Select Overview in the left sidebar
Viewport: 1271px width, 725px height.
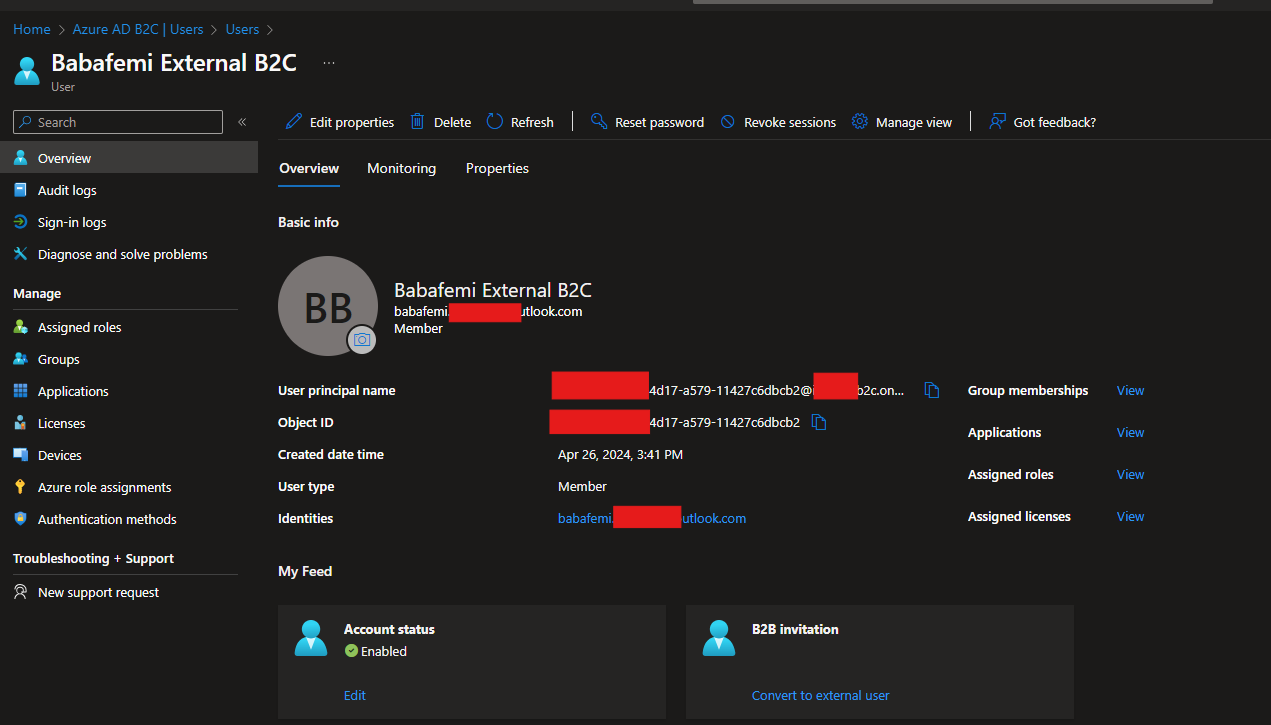pos(129,158)
